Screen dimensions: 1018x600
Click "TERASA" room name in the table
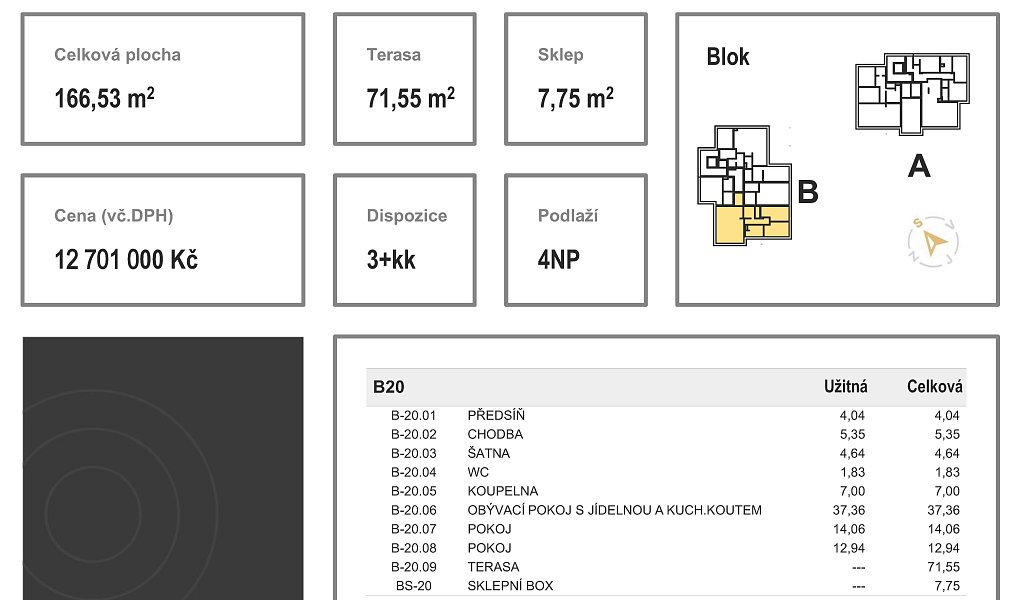click(493, 567)
